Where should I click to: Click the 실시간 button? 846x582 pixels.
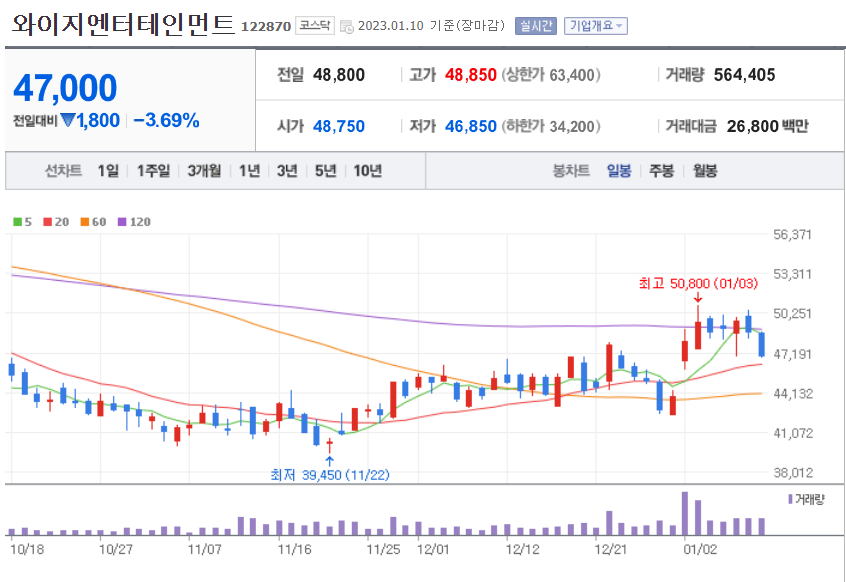point(536,26)
